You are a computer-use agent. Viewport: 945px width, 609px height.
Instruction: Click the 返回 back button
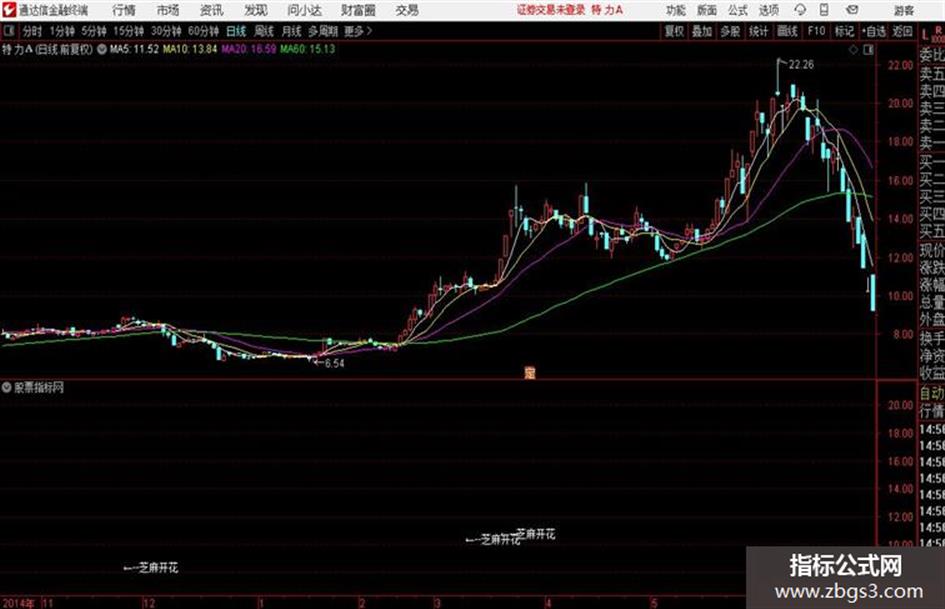[x=902, y=31]
